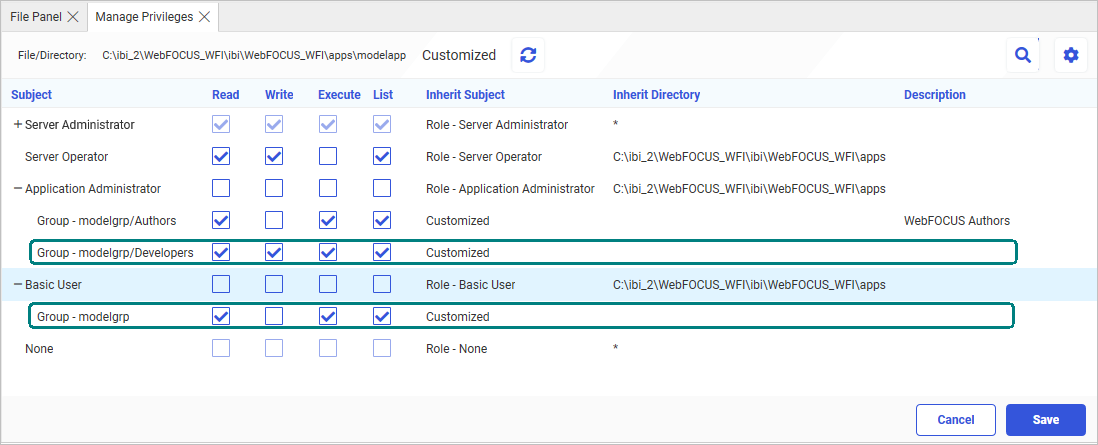Click Role - Basic User inherit text
The width and height of the screenshot is (1098, 445).
pyautogui.click(x=471, y=285)
